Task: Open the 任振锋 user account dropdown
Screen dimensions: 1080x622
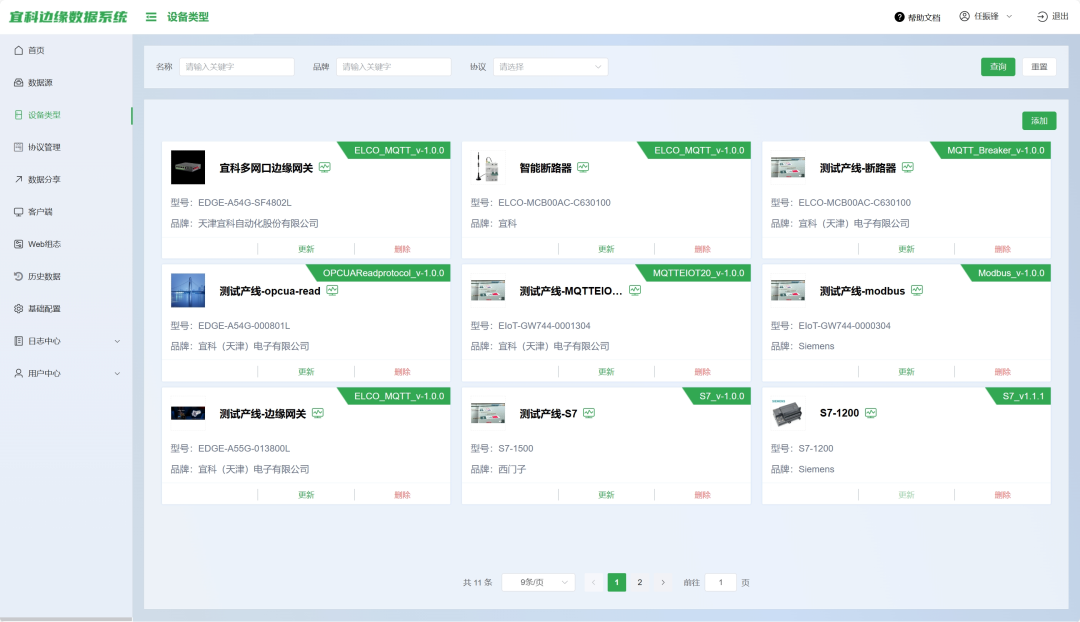Action: pyautogui.click(x=986, y=17)
